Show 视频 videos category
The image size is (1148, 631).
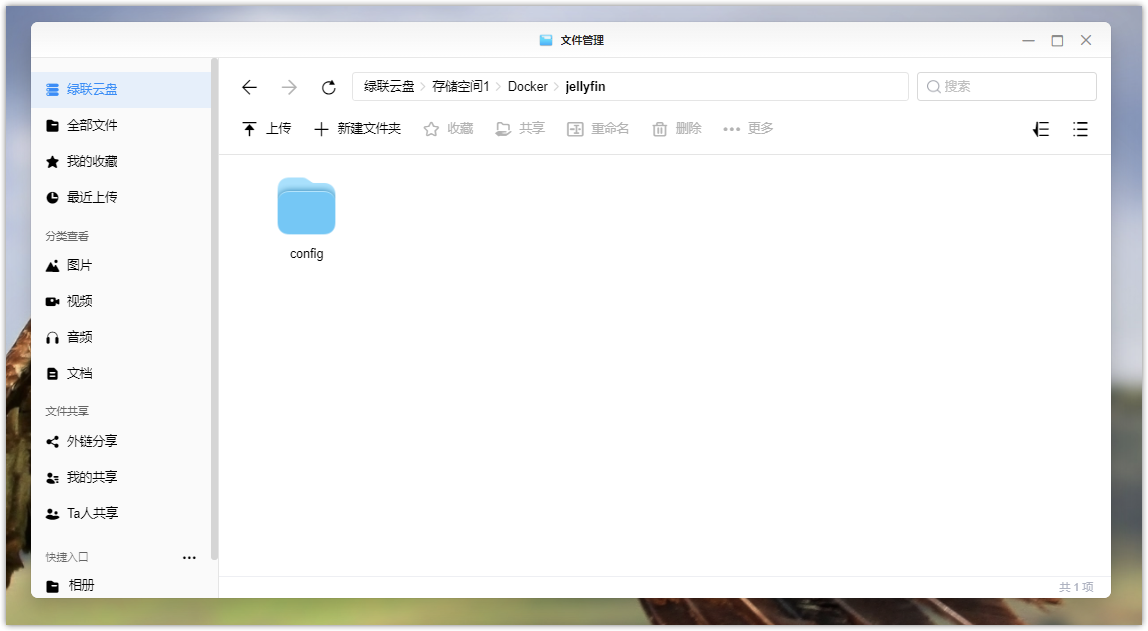[121, 301]
